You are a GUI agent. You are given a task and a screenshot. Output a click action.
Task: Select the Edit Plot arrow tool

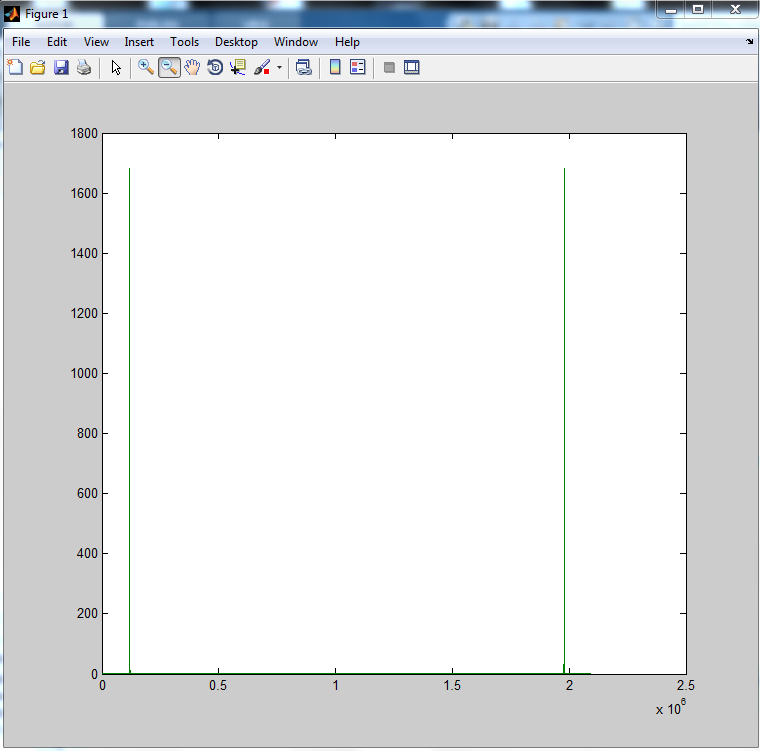coord(116,68)
